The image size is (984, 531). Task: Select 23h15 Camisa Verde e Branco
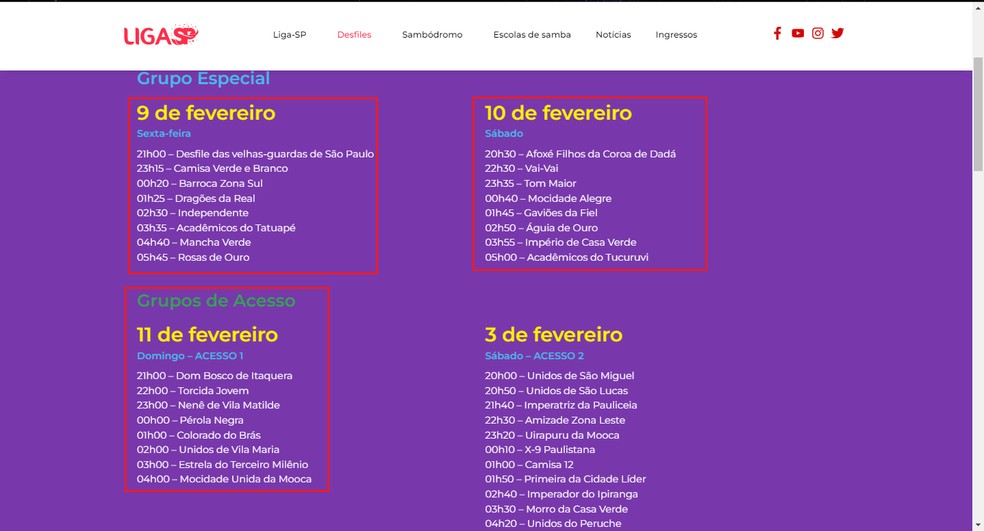(x=212, y=168)
